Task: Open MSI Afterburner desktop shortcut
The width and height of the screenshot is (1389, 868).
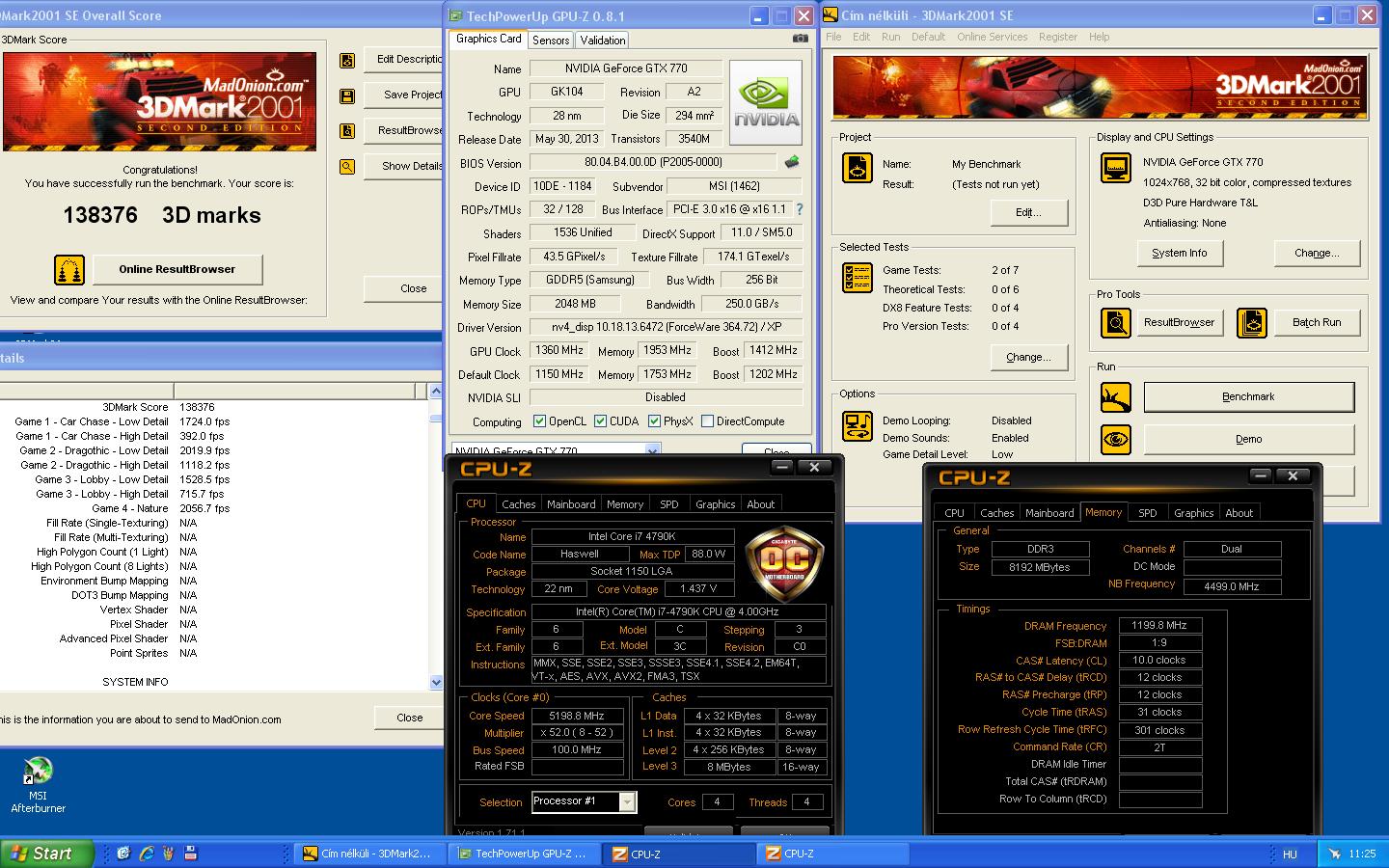Action: 38,785
